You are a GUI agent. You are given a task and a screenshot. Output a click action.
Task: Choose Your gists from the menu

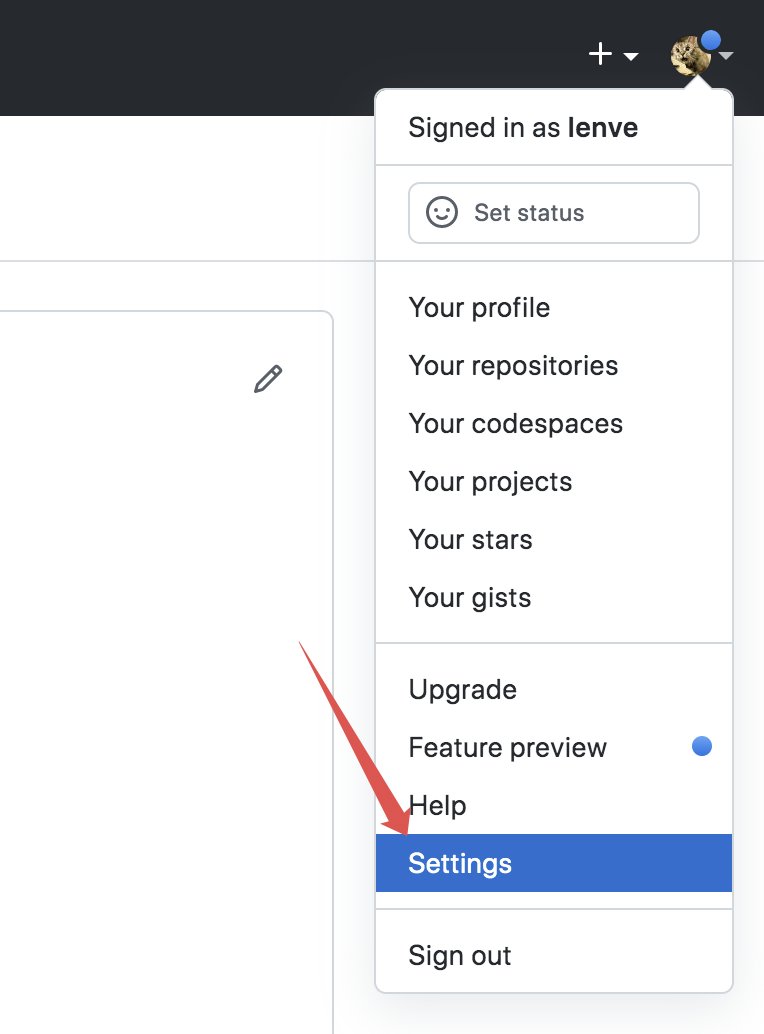tap(469, 598)
